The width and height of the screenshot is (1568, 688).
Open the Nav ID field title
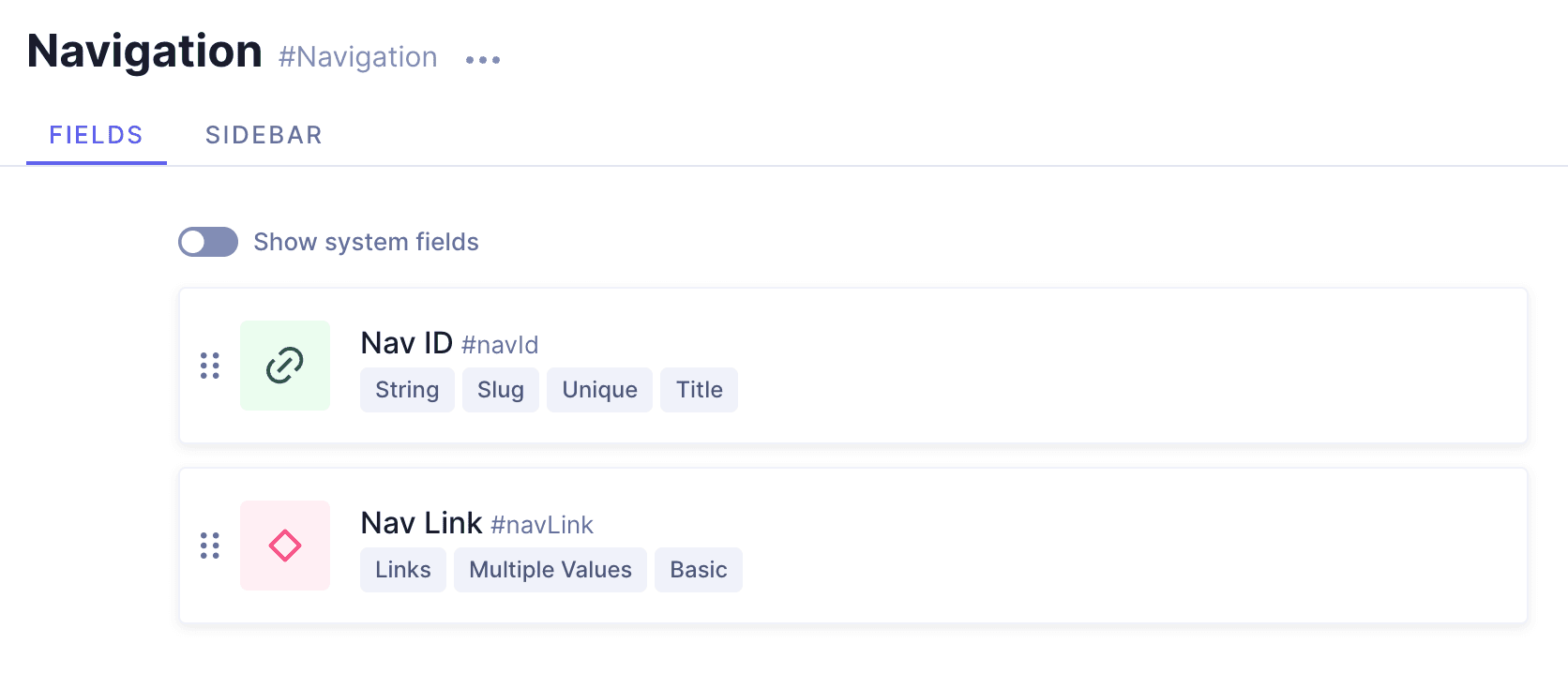click(406, 343)
